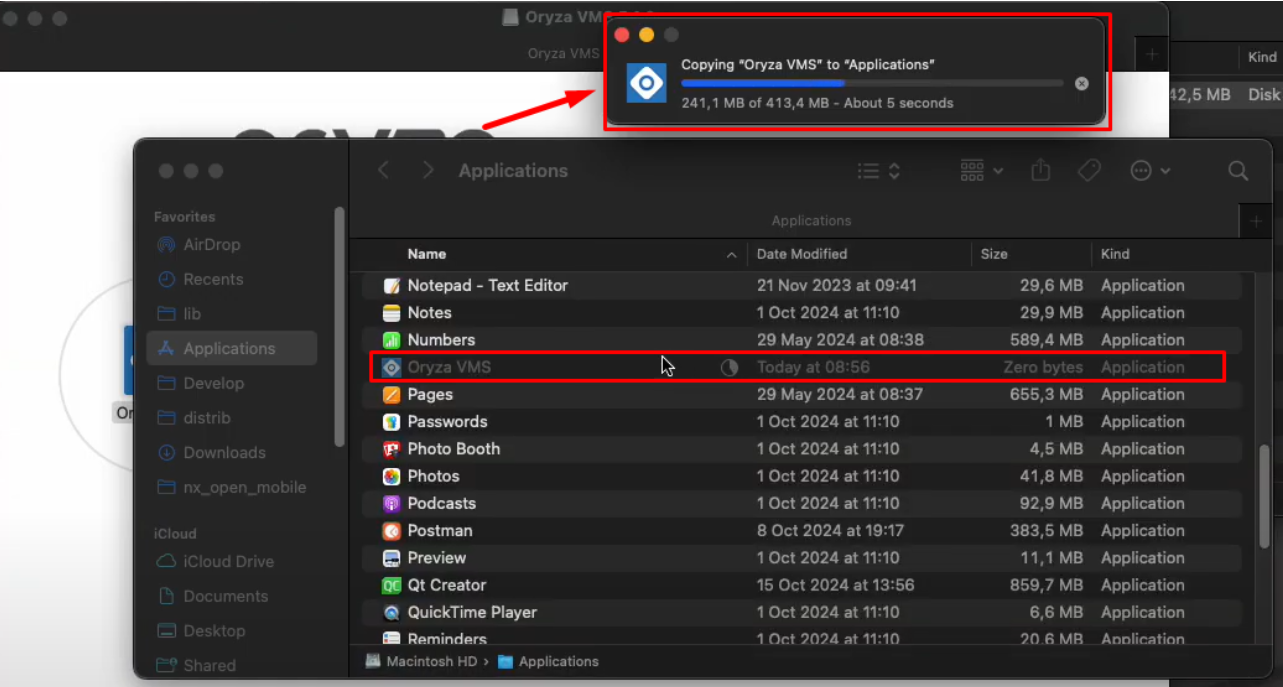Select Applications in the sidebar

232,349
